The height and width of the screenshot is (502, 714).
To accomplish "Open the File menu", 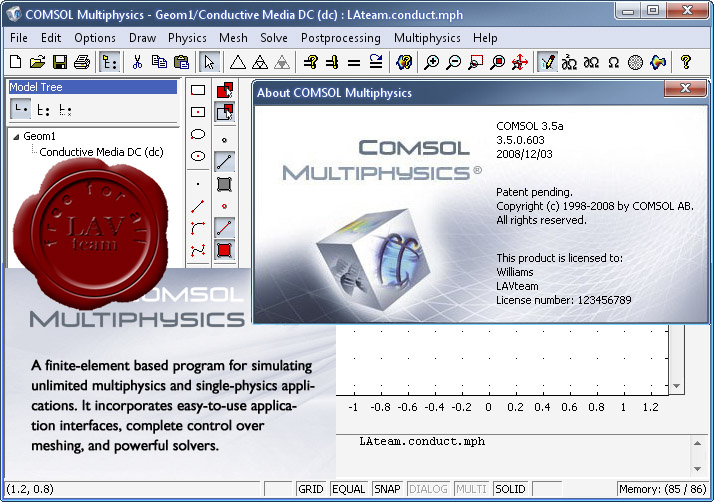I will 19,38.
